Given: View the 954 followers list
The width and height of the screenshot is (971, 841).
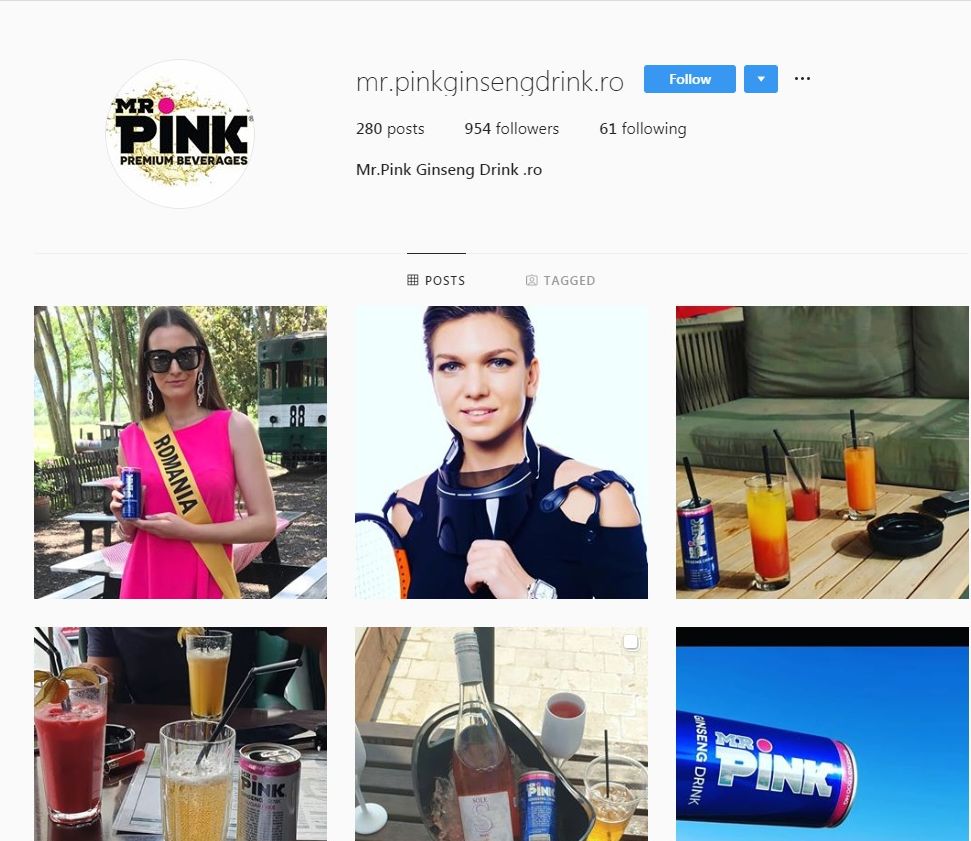Looking at the screenshot, I should (512, 129).
